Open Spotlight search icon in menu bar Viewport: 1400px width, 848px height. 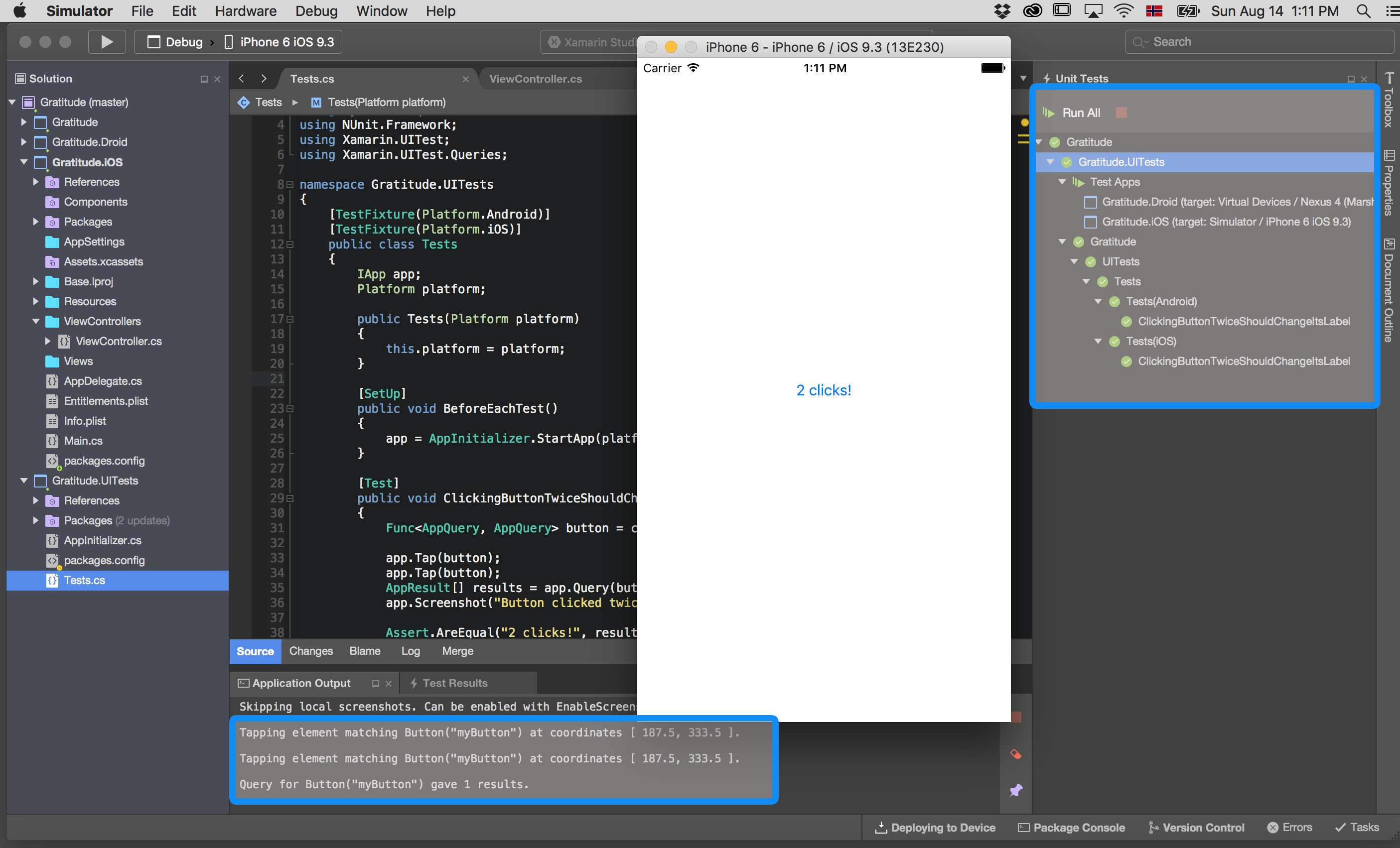[x=1364, y=11]
